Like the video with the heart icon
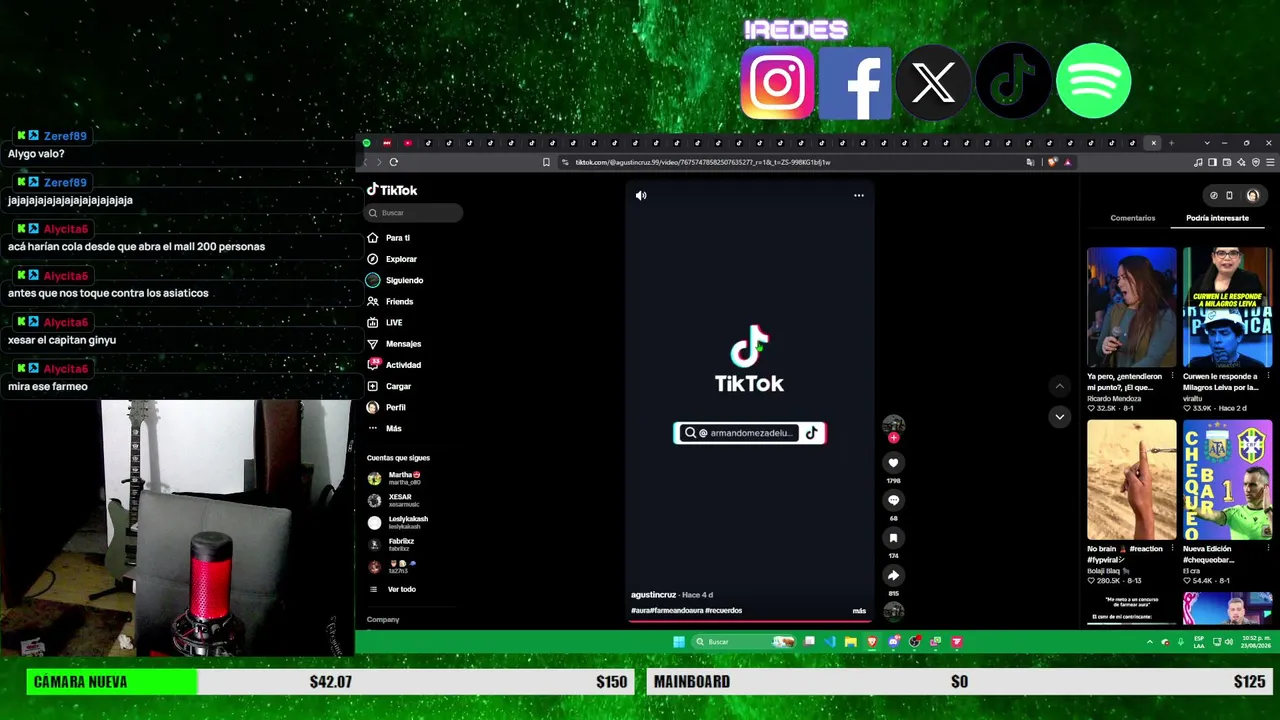Screen dimensions: 1280x720 893,463
